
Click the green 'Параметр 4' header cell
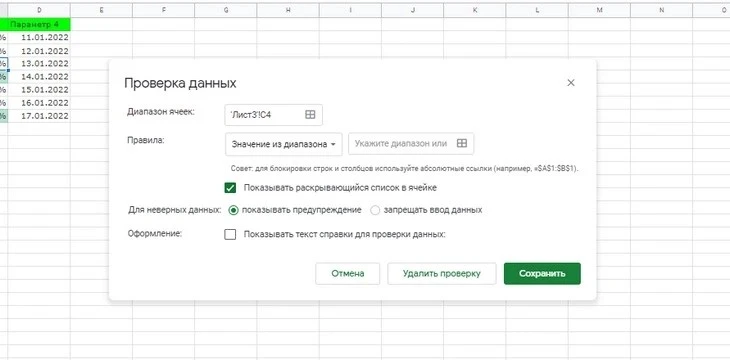click(39, 24)
